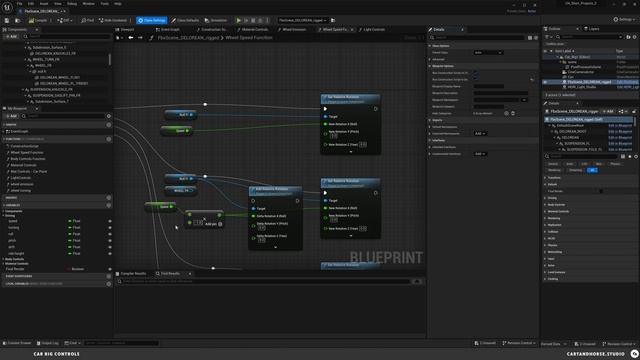Open the debug object dropdown

[302, 20]
